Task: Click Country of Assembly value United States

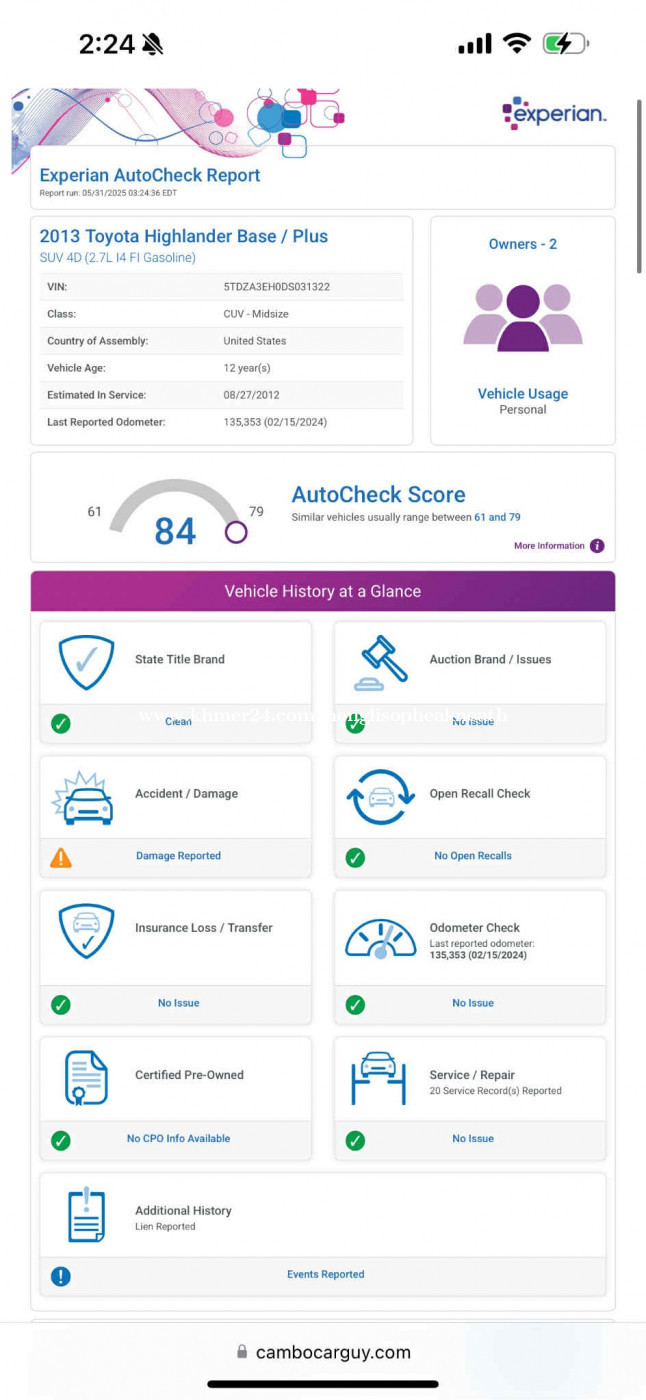Action: (x=254, y=341)
